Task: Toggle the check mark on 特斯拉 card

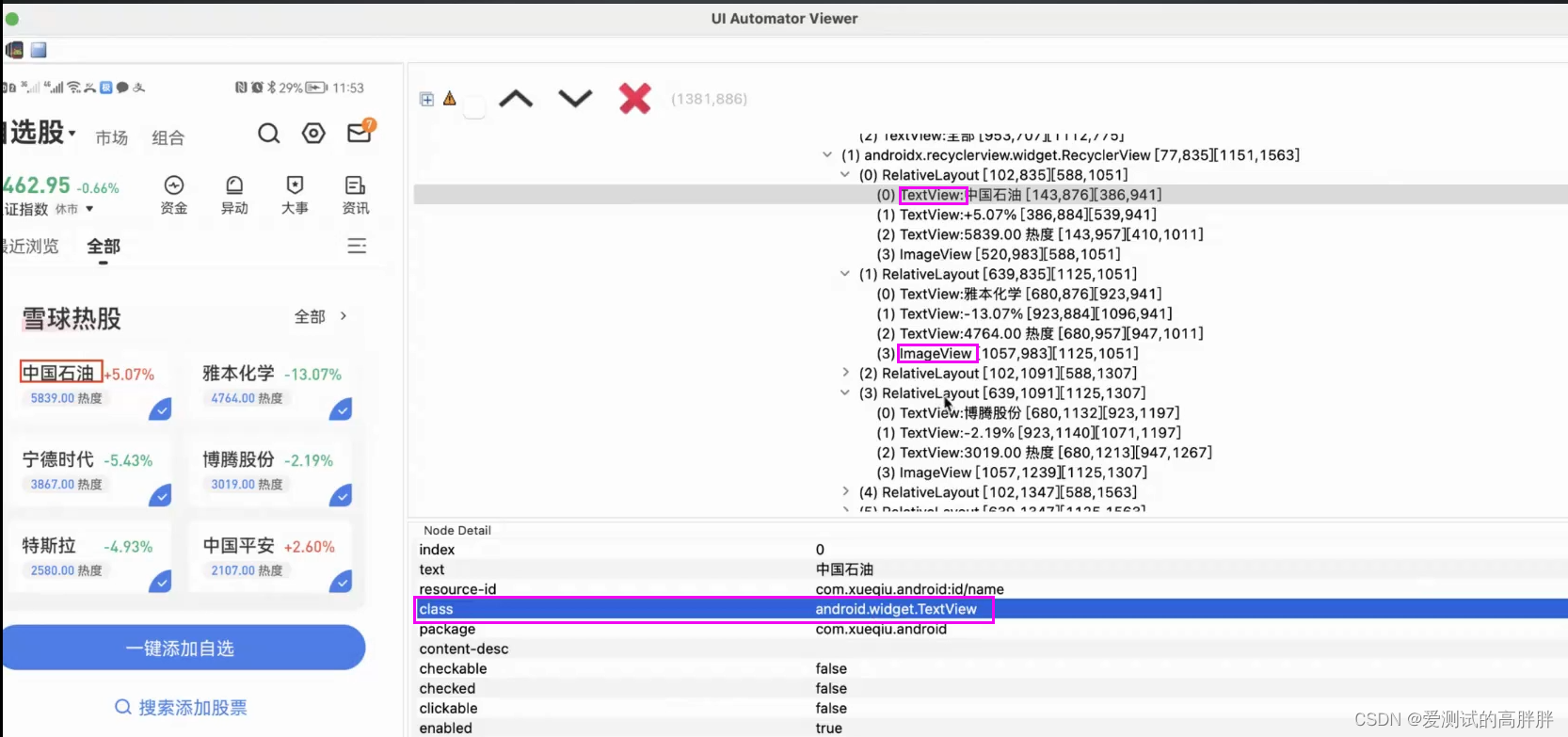Action: pyautogui.click(x=160, y=581)
